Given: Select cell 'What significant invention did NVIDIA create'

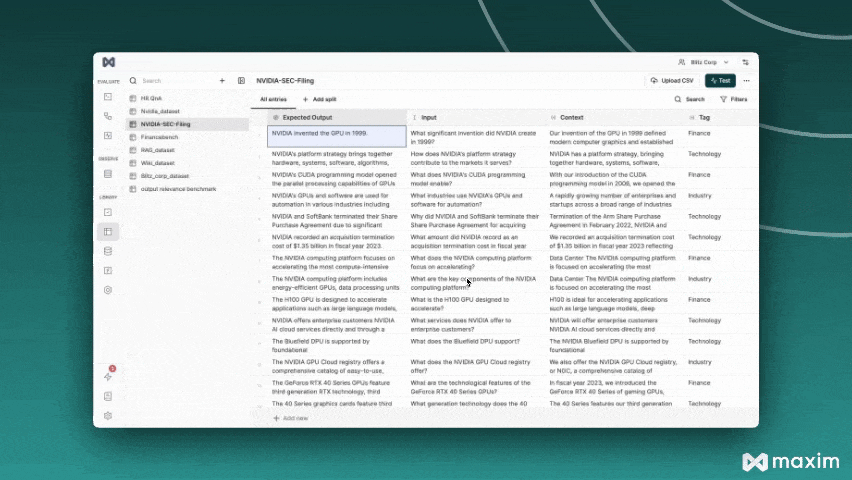Looking at the screenshot, I should coord(475,137).
